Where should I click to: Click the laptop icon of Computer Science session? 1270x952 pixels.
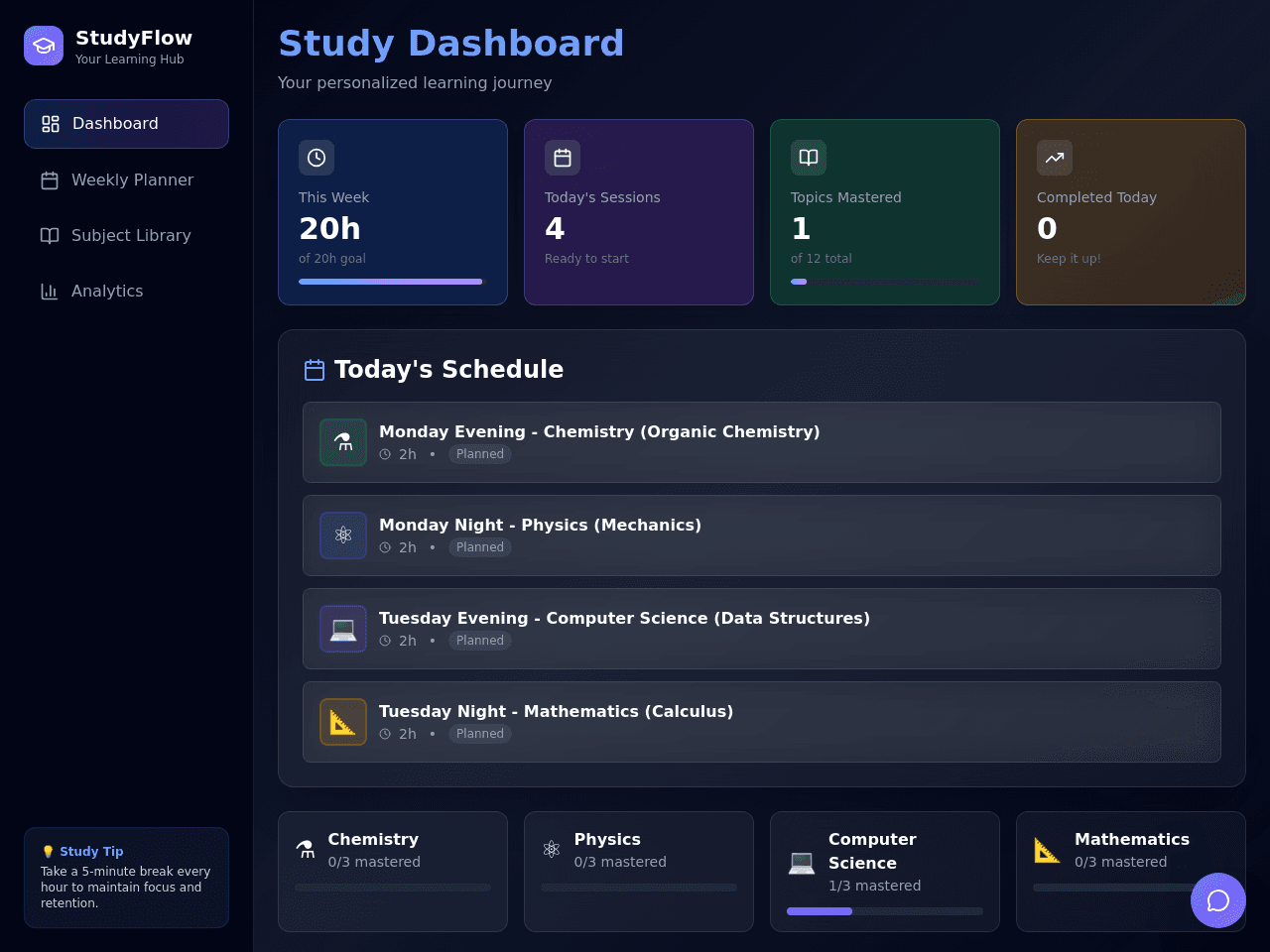click(343, 629)
